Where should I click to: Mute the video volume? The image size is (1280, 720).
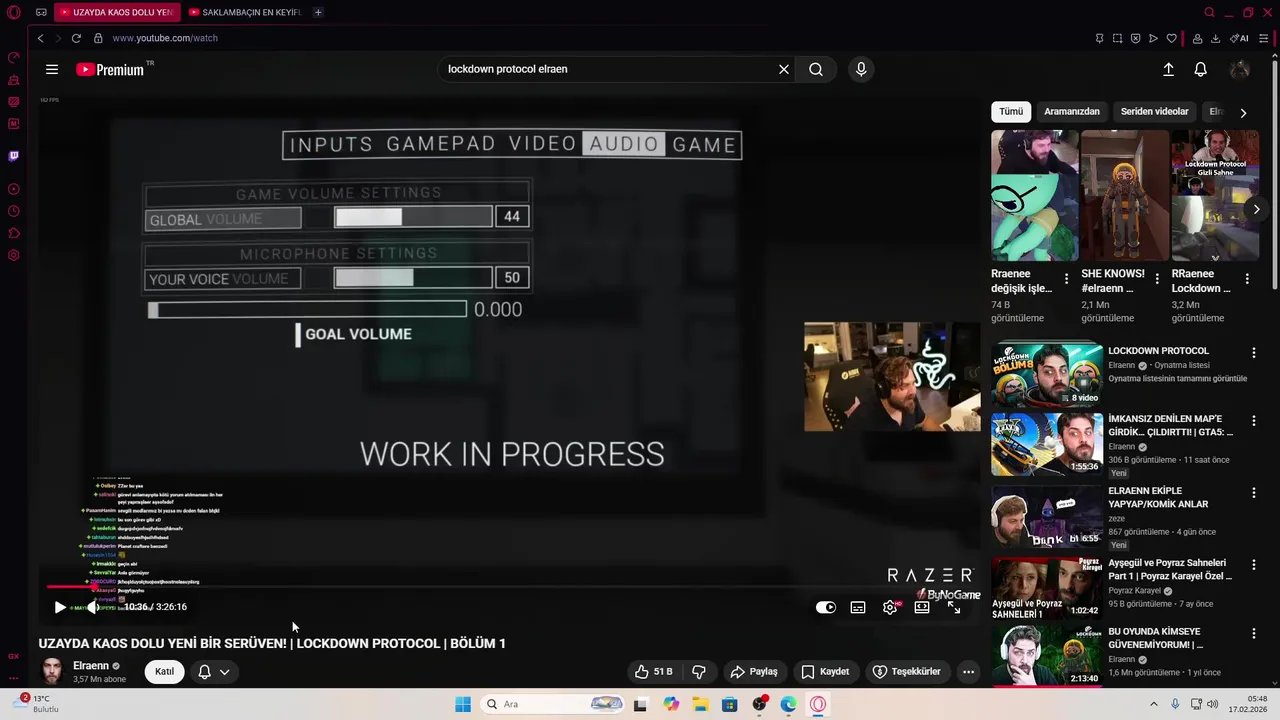pyautogui.click(x=93, y=607)
